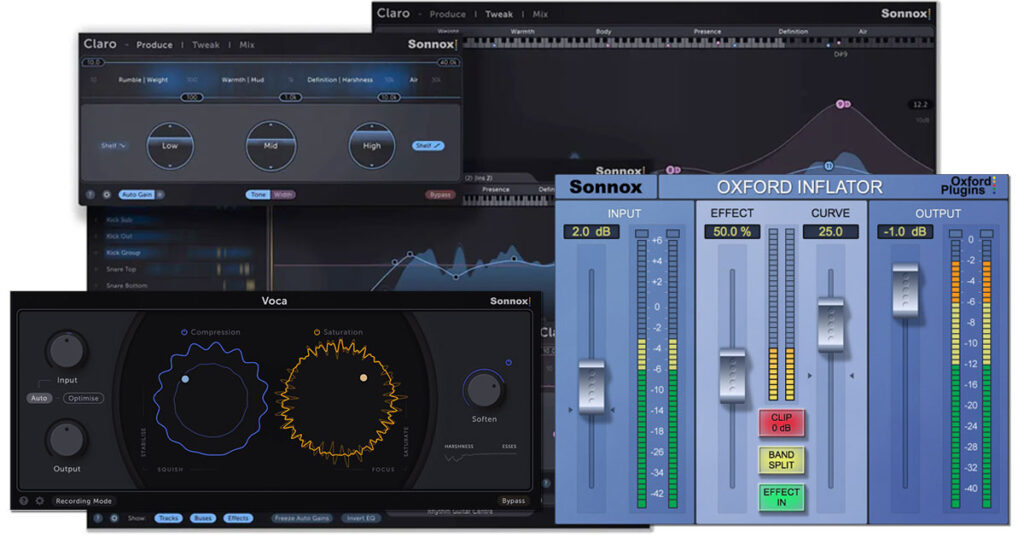The height and width of the screenshot is (538, 1024).
Task: Click the Invert EQ button
Action: point(360,518)
